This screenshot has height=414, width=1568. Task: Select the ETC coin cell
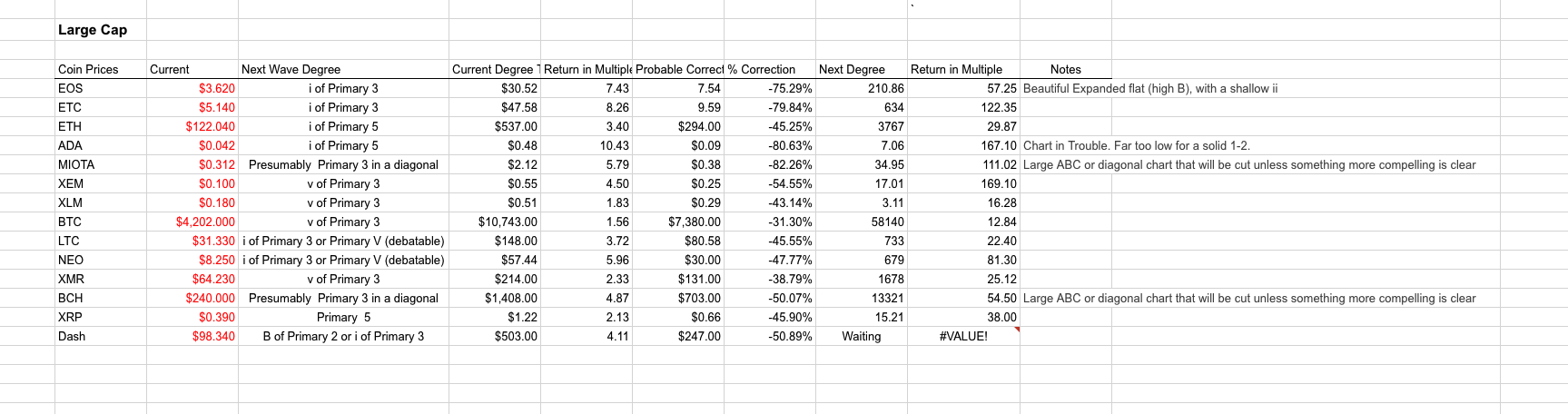point(101,107)
